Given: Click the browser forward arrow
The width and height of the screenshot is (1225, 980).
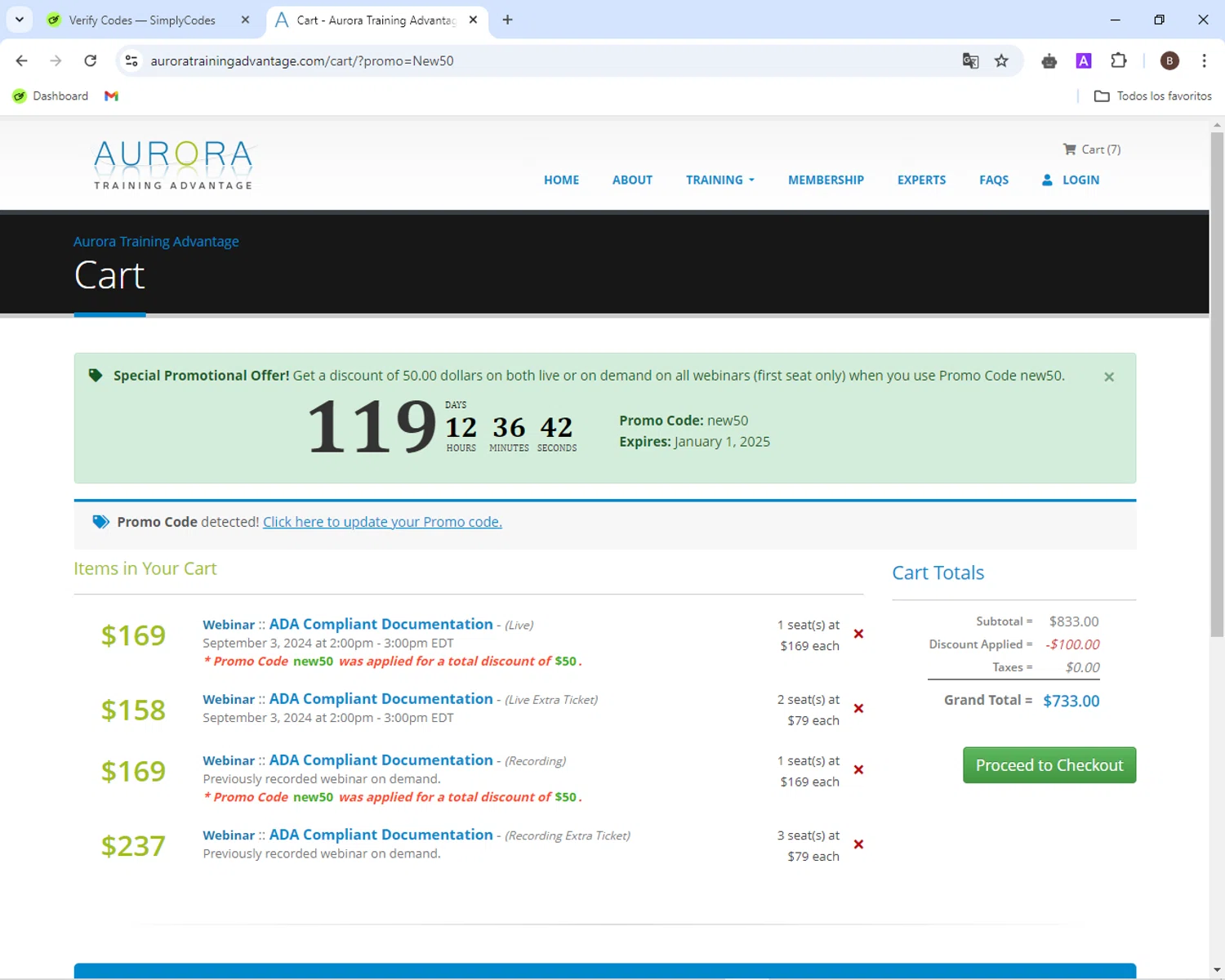Looking at the screenshot, I should click(x=56, y=60).
